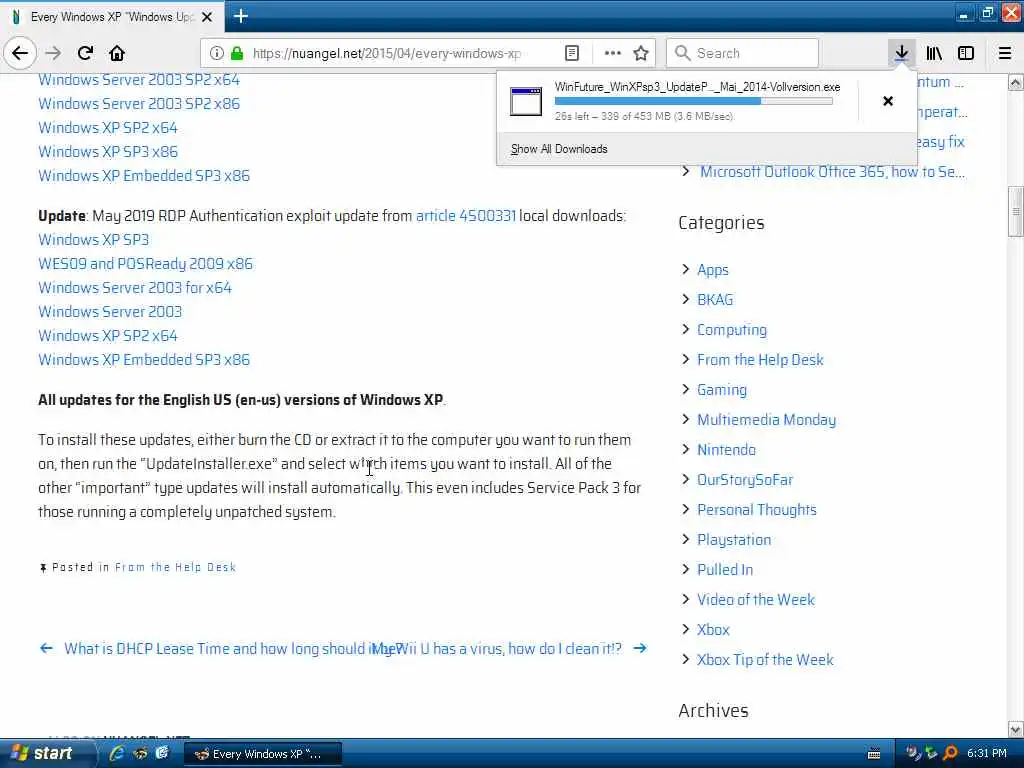Click the green secure padlock icon

tap(237, 53)
